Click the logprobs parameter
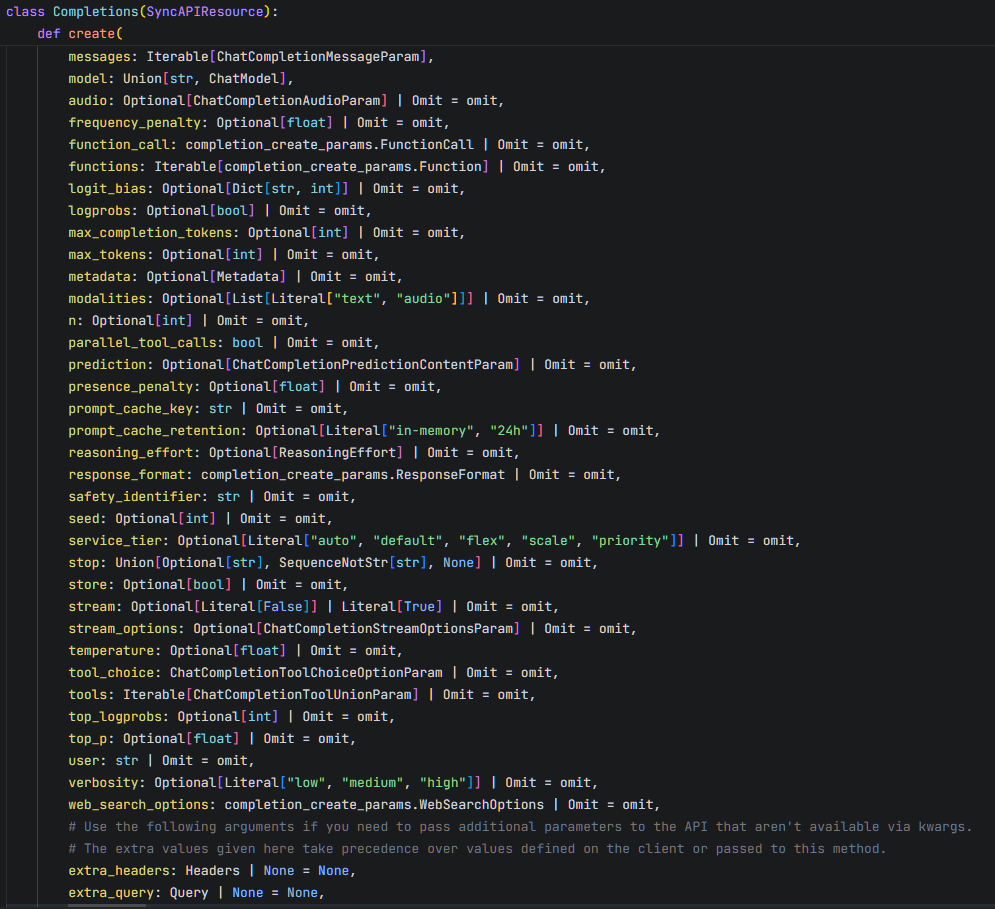Screen dimensions: 995x909 coord(100,211)
